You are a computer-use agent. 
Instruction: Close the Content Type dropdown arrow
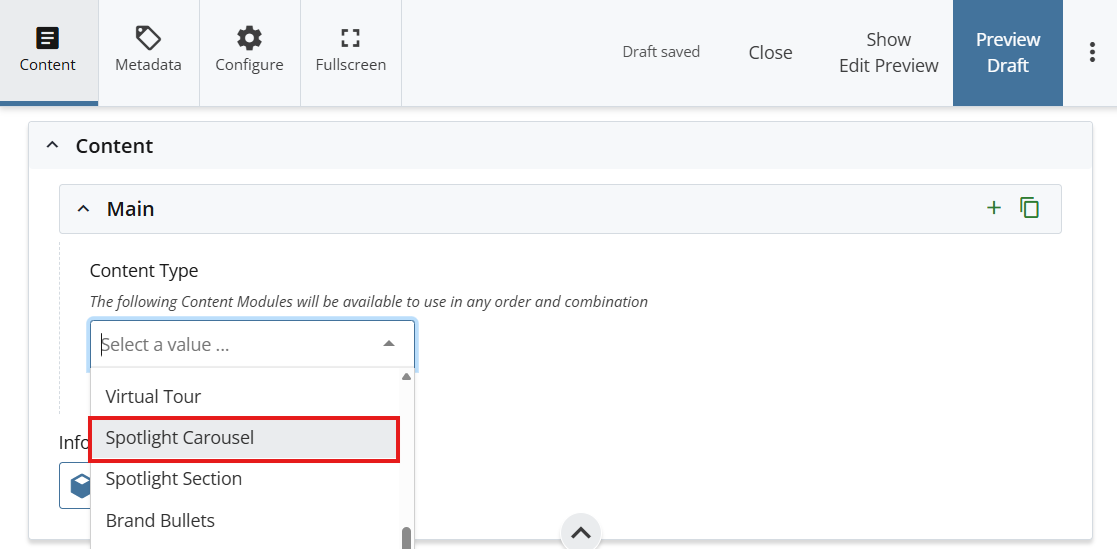(389, 345)
